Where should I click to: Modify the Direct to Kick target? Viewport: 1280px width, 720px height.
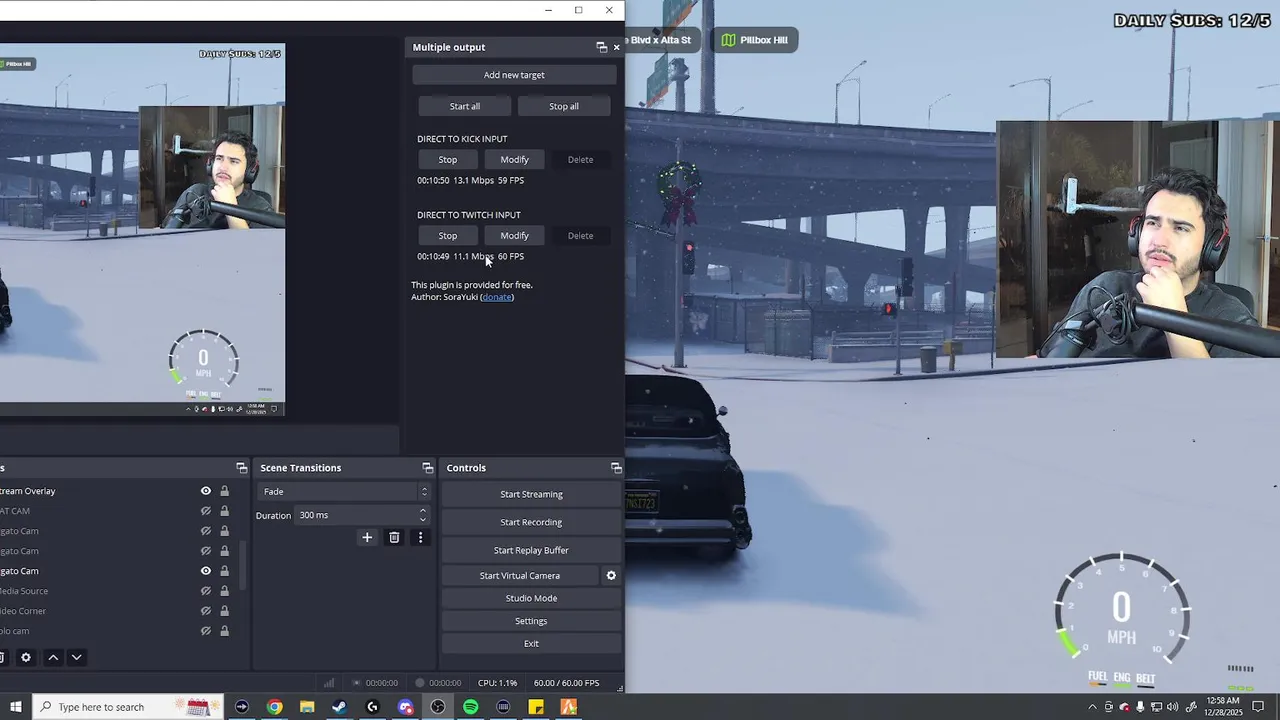pos(514,160)
